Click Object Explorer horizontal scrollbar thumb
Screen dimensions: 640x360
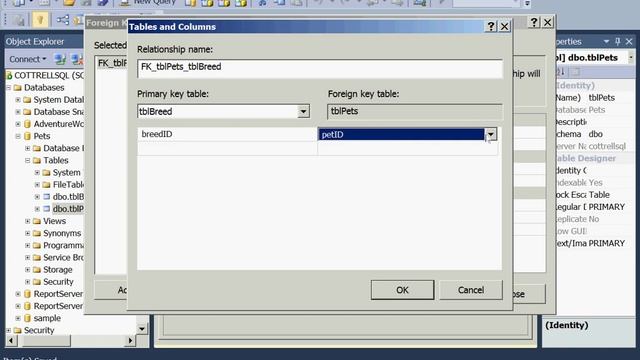(46, 340)
